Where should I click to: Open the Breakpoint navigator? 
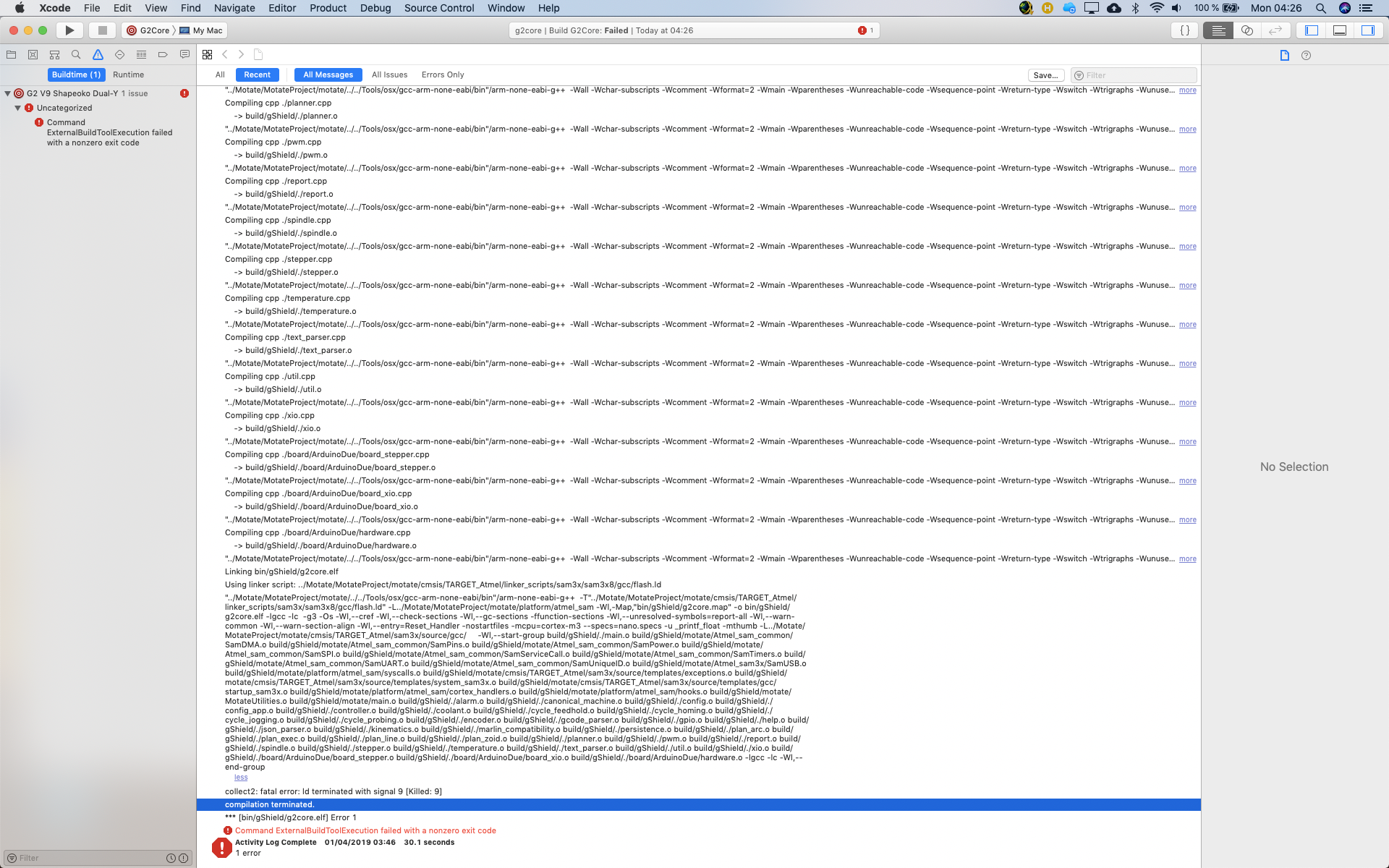(x=163, y=54)
